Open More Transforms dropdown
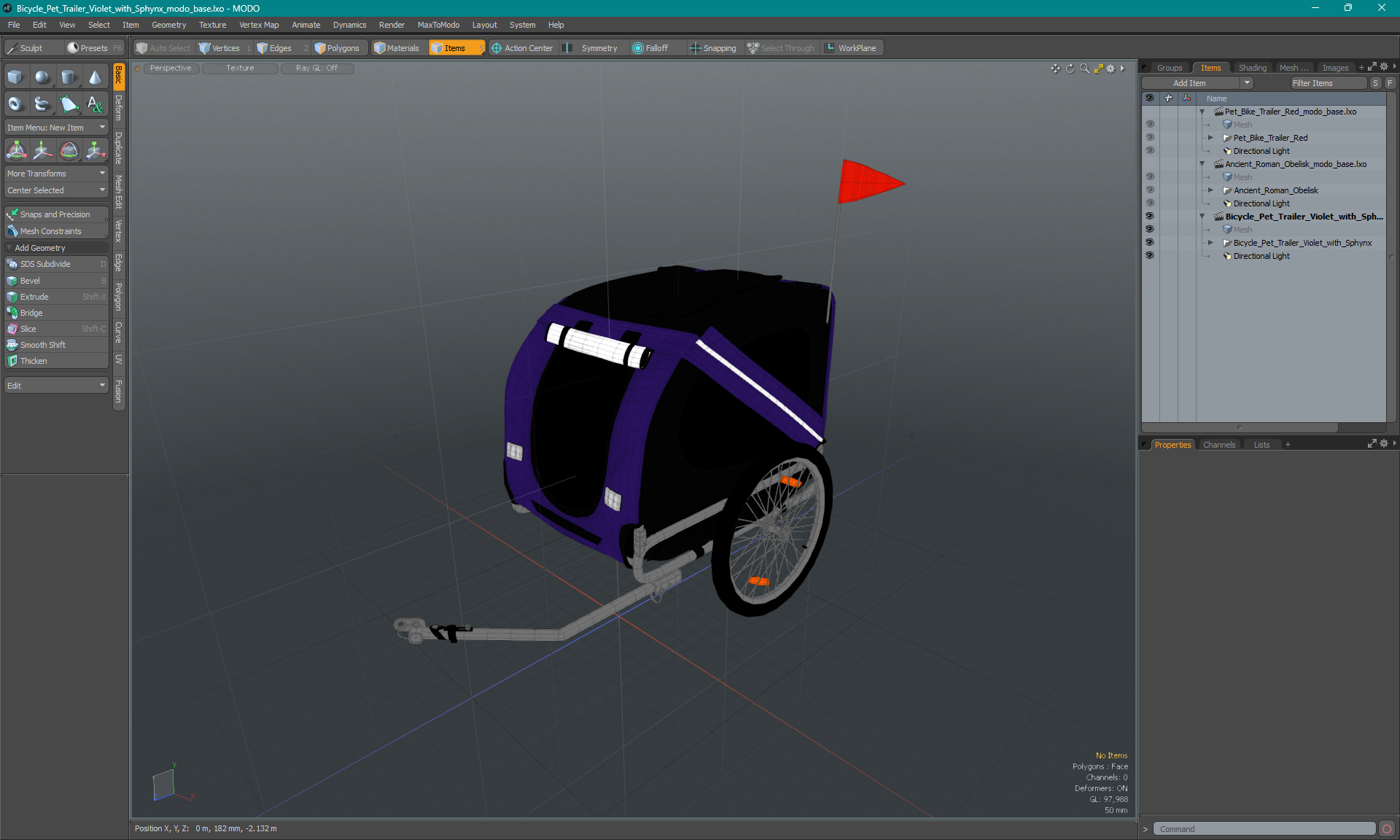This screenshot has width=1400, height=840. coord(56,174)
